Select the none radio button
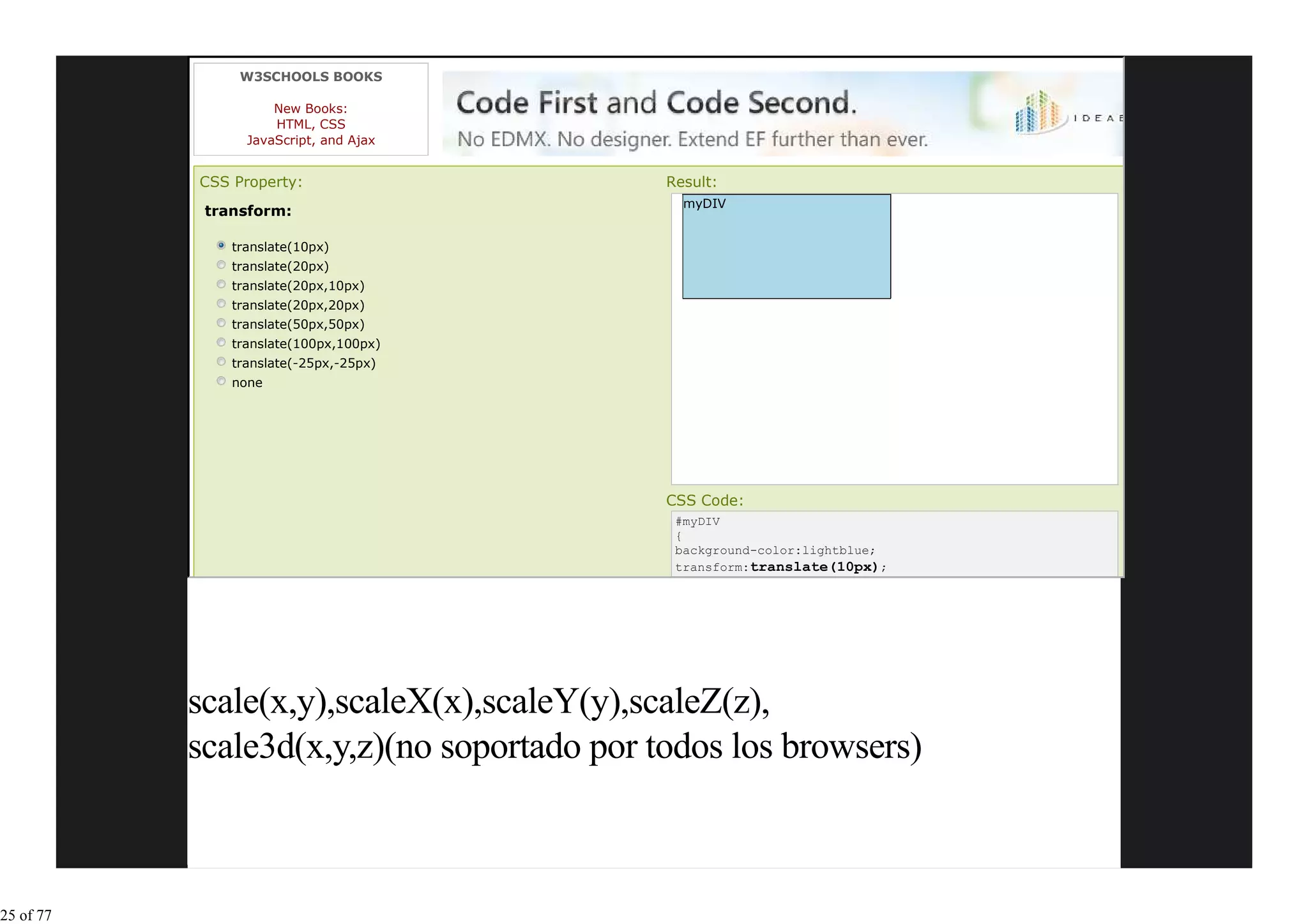This screenshot has height=924, width=1308. click(x=221, y=381)
